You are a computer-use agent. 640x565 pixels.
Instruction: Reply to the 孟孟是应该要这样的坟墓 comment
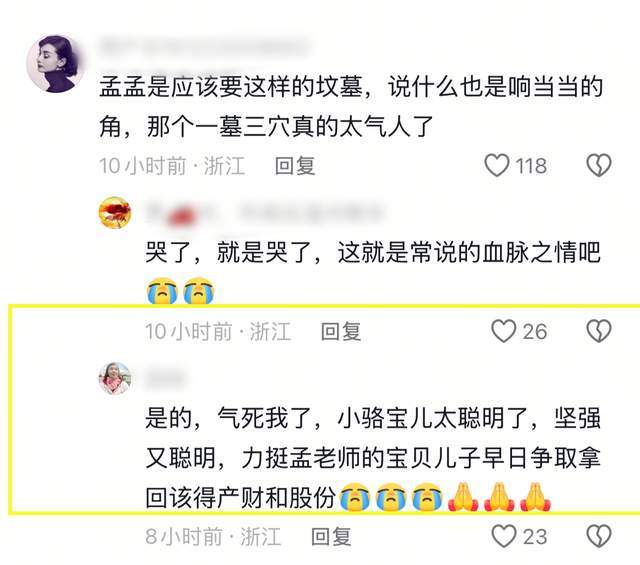[x=295, y=166]
